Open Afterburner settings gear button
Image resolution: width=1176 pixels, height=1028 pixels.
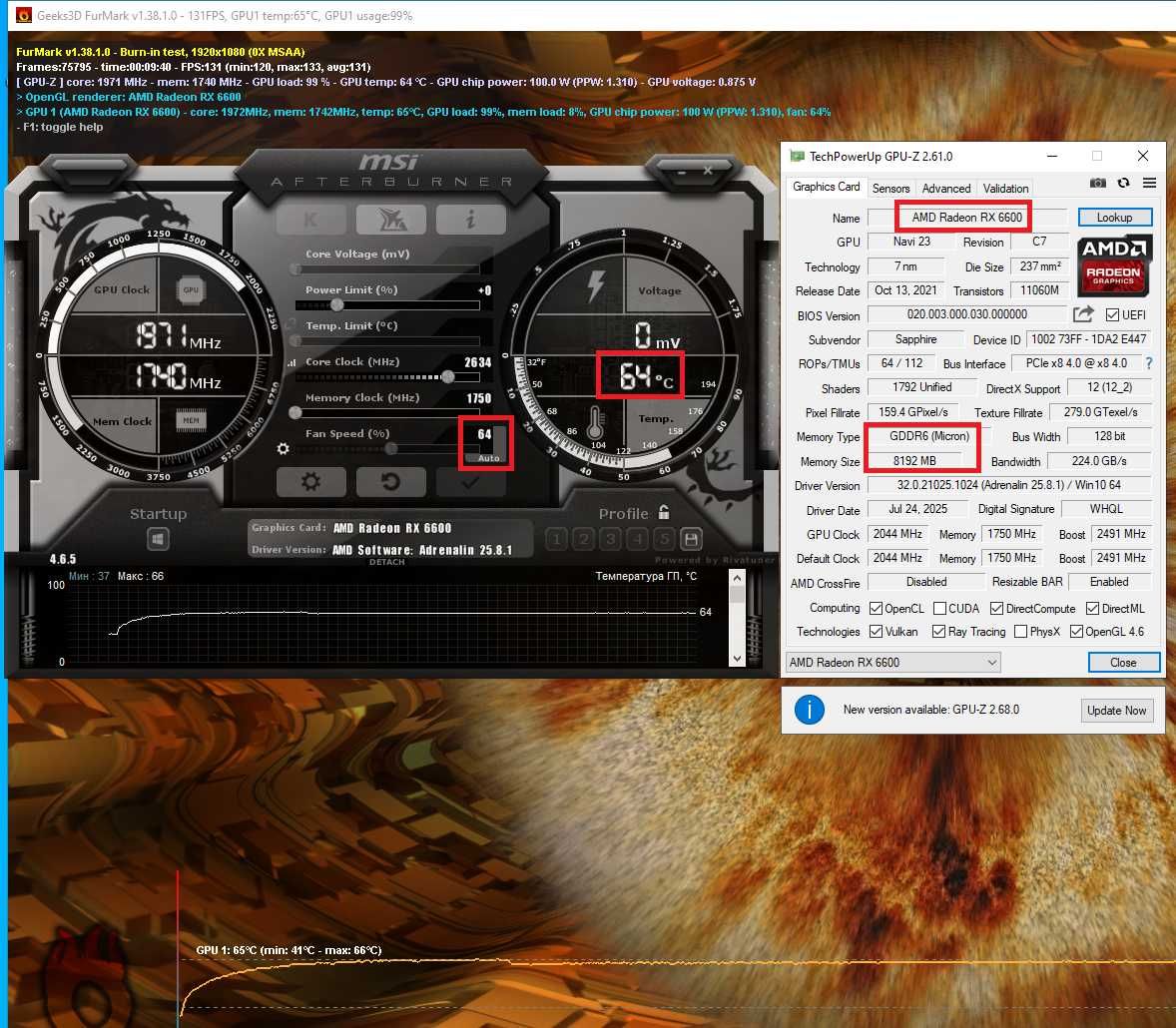tap(311, 481)
